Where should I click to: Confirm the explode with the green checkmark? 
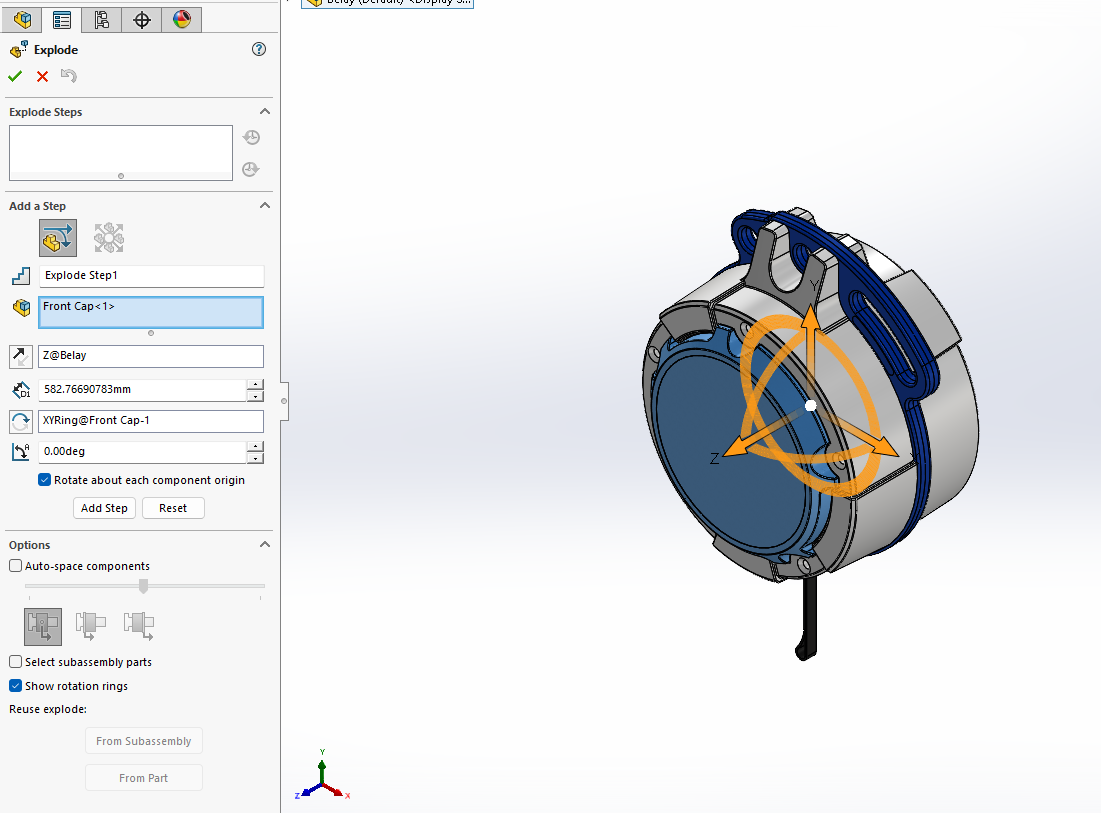14,75
